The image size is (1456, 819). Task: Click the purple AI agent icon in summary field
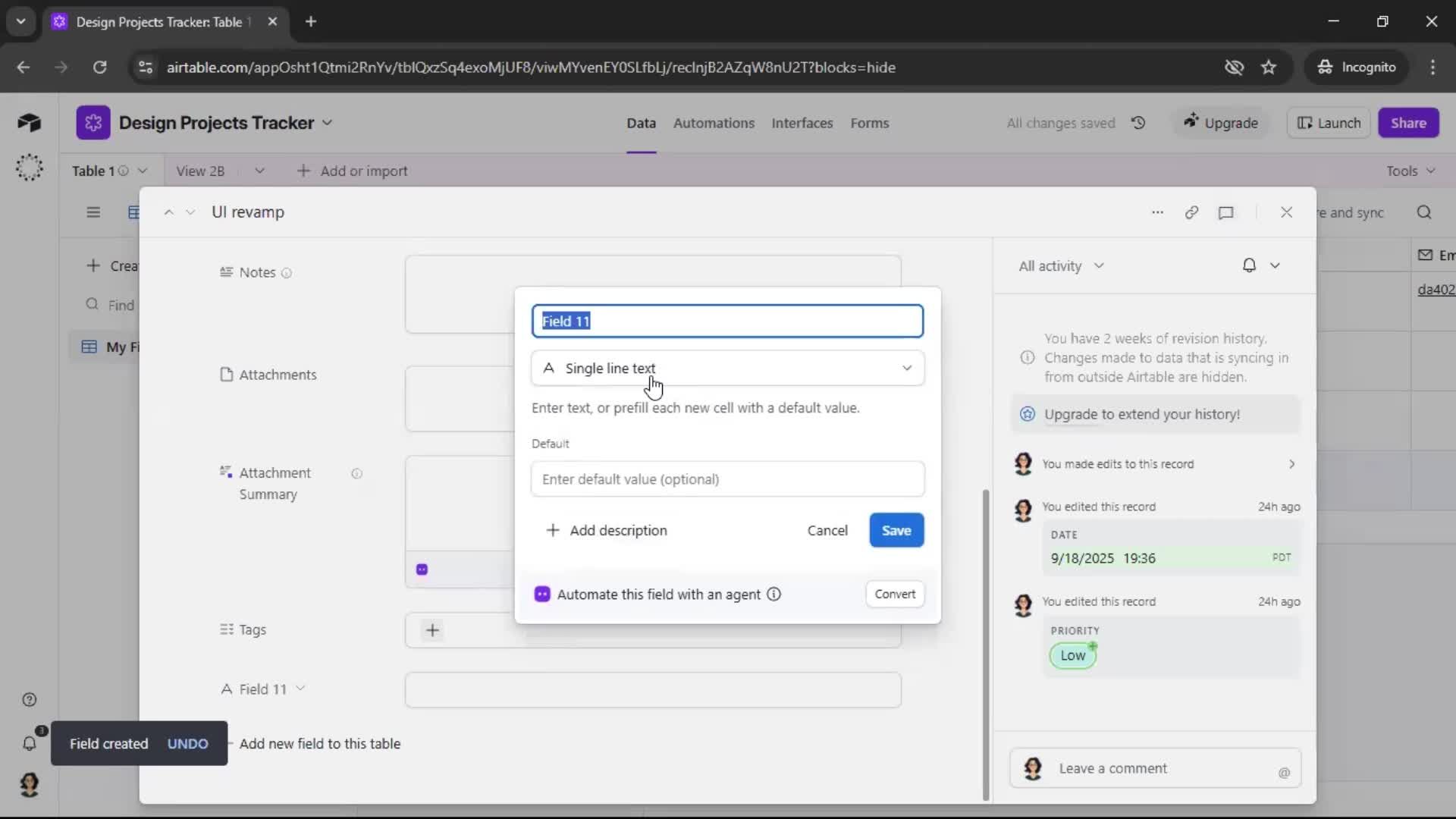point(422,570)
